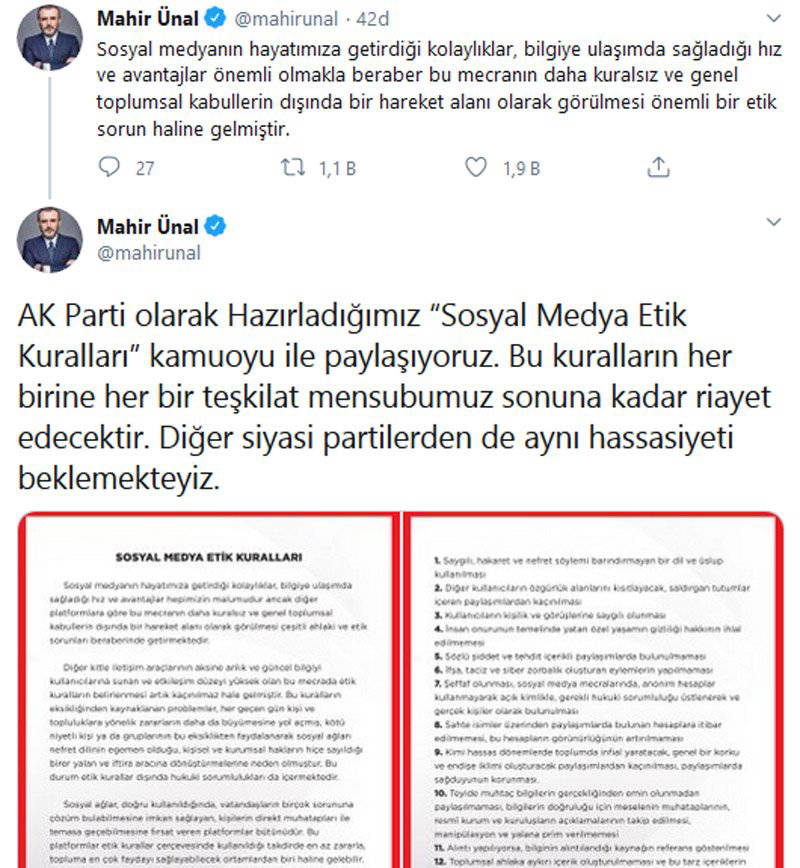This screenshot has width=800, height=868.
Task: View the 27 replies count
Action: click(145, 168)
